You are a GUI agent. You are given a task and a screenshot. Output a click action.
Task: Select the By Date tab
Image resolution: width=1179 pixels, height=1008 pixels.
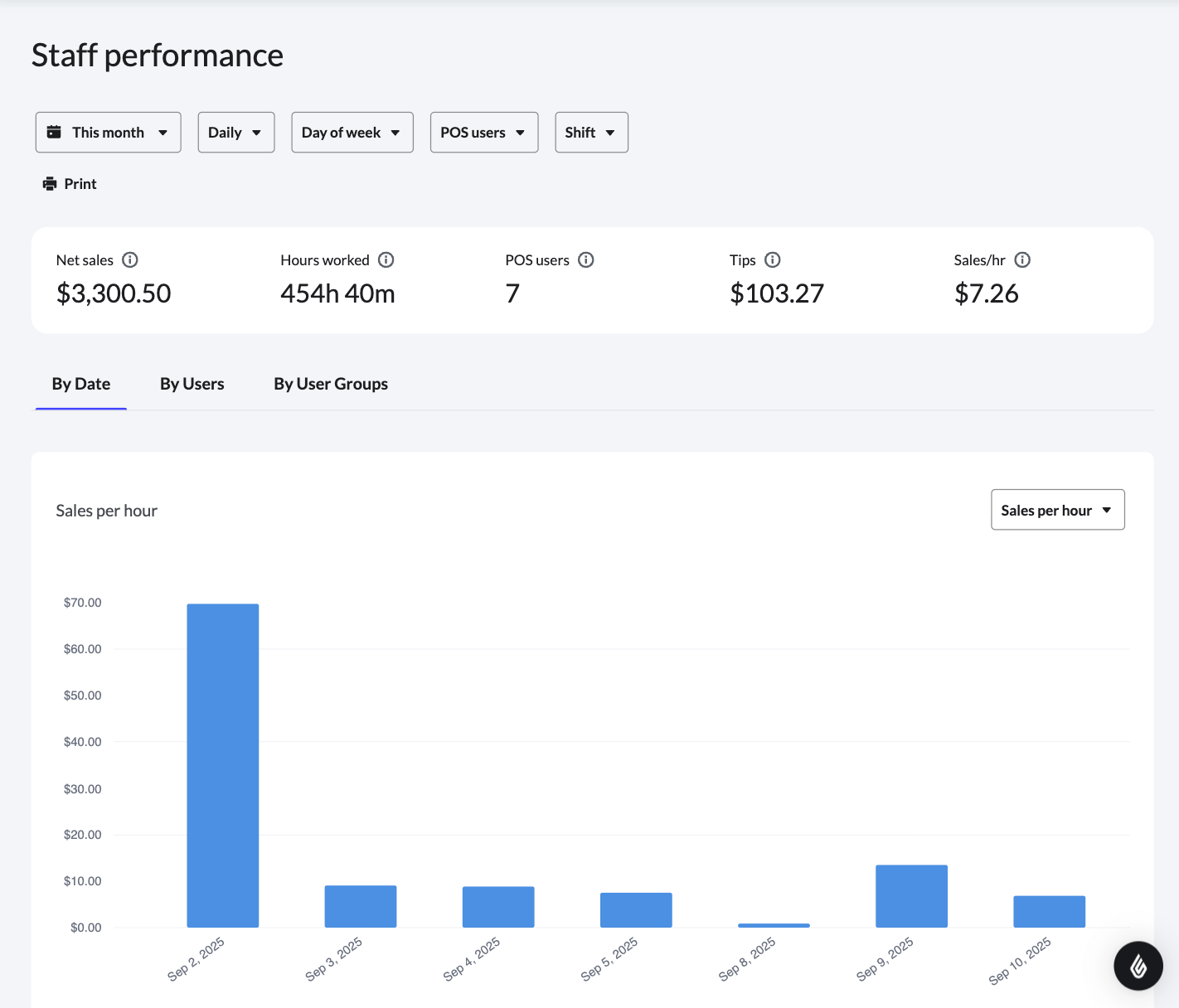80,383
